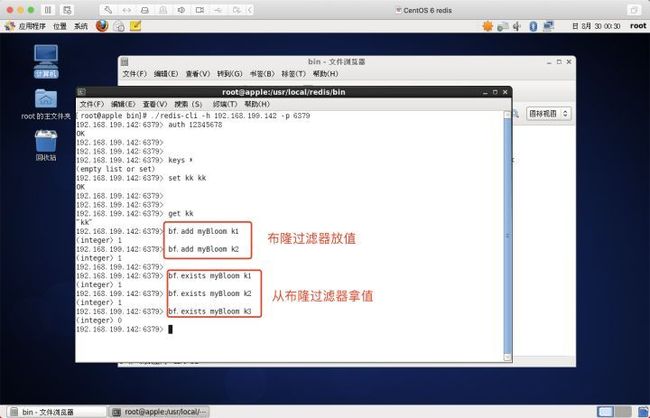The width and height of the screenshot is (650, 418).
Task: Maximize the file browser window
Action: coord(559,62)
